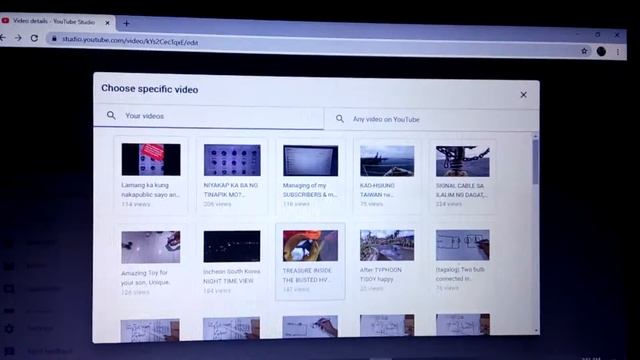Click the 'KAOHSIUNG TAIWAN' title text
The height and width of the screenshot is (360, 640).
377,190
